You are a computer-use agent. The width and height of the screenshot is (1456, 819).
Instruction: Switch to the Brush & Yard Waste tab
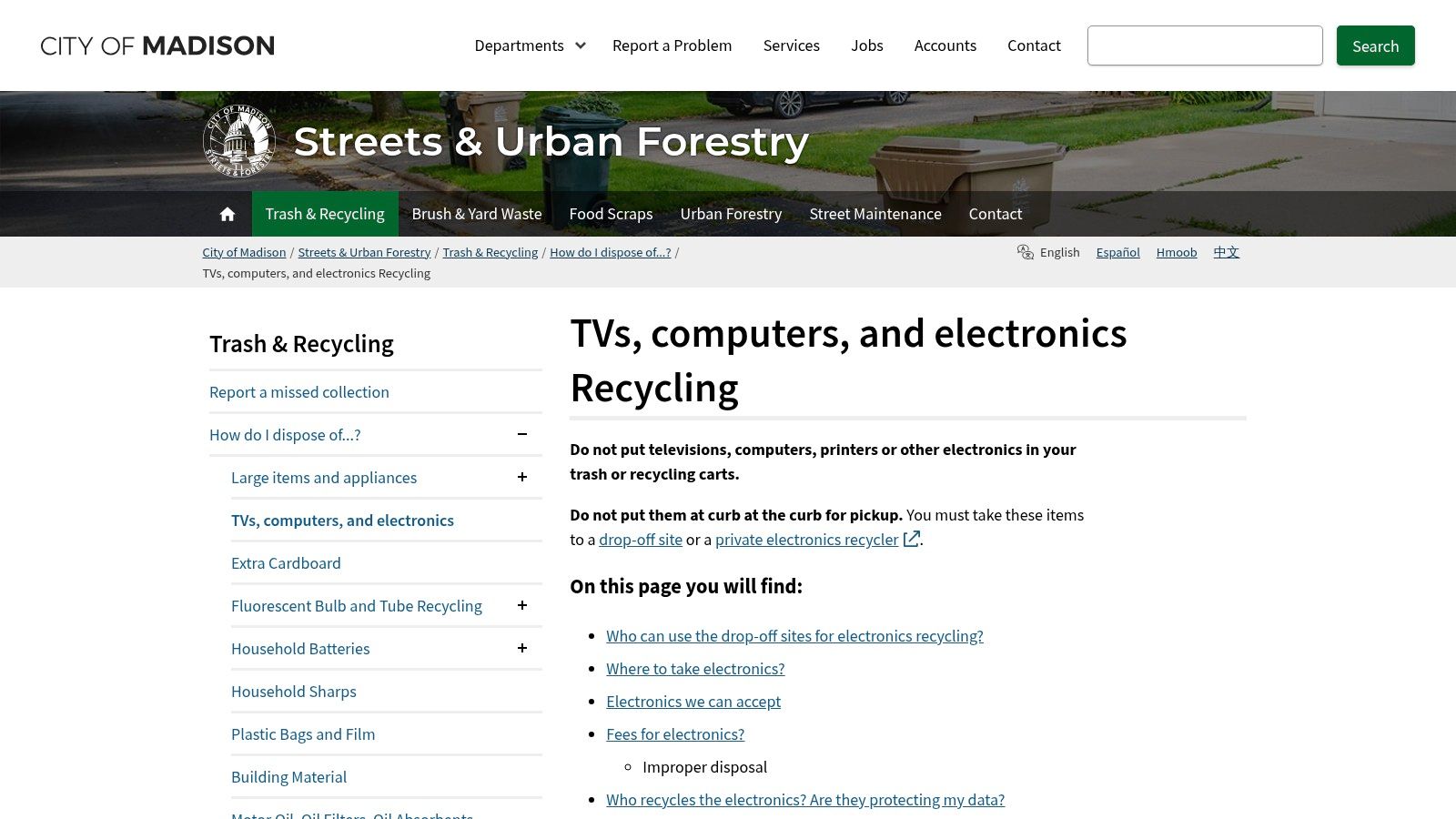(477, 214)
